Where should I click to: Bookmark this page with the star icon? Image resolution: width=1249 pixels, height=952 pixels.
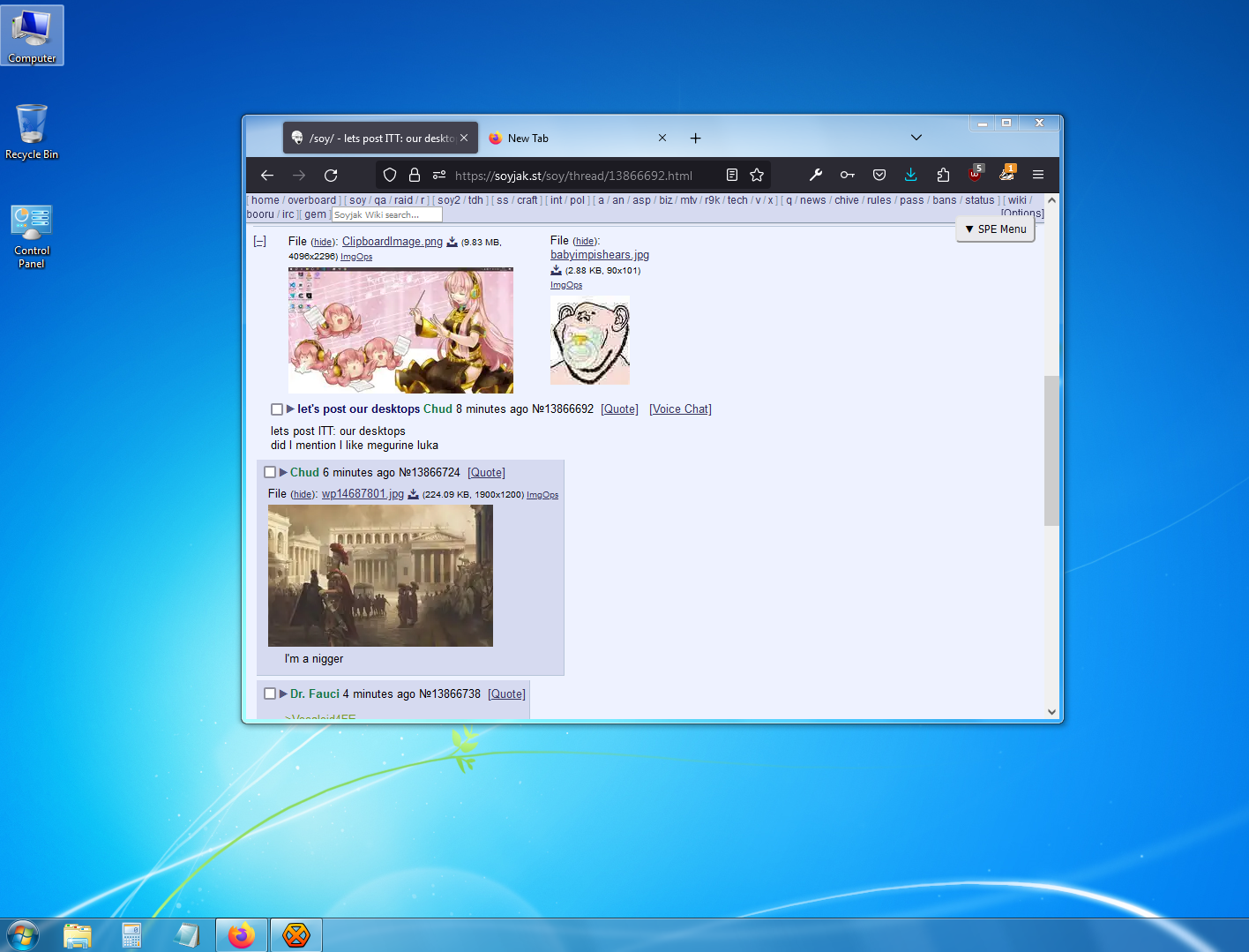(757, 176)
